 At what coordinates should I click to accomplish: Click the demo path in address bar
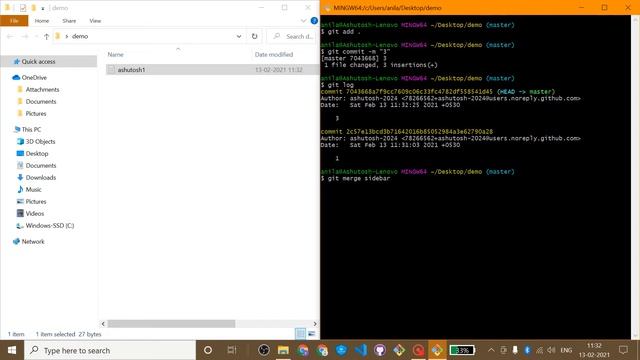80,36
